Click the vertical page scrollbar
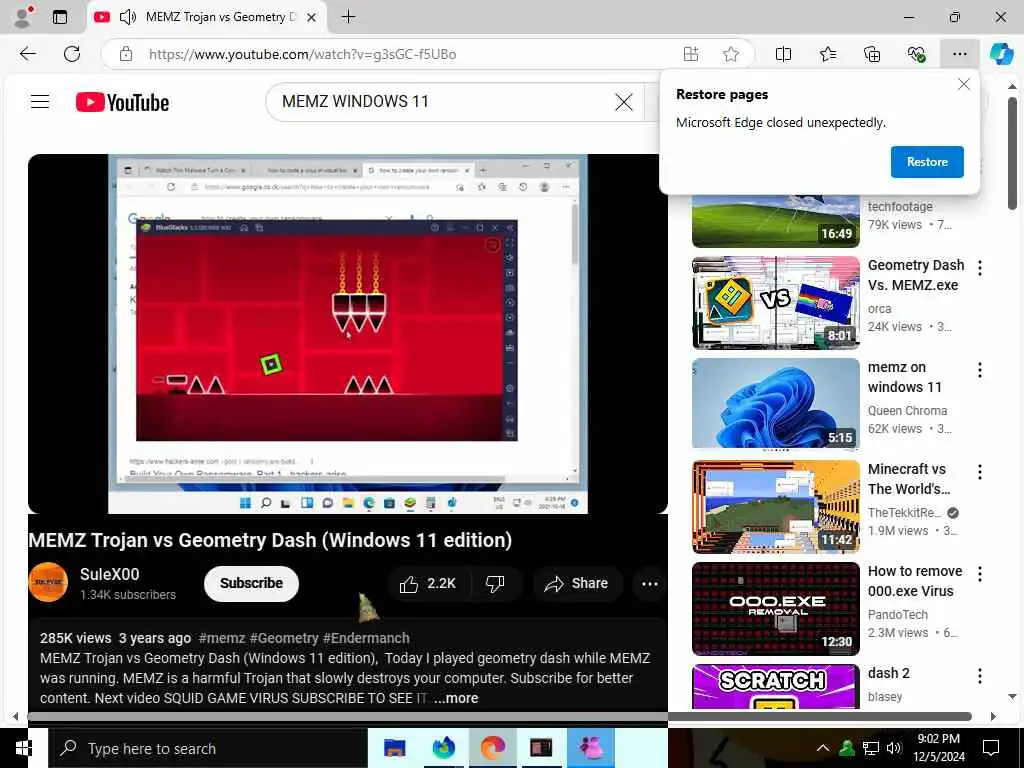This screenshot has width=1024, height=768. 1012,153
